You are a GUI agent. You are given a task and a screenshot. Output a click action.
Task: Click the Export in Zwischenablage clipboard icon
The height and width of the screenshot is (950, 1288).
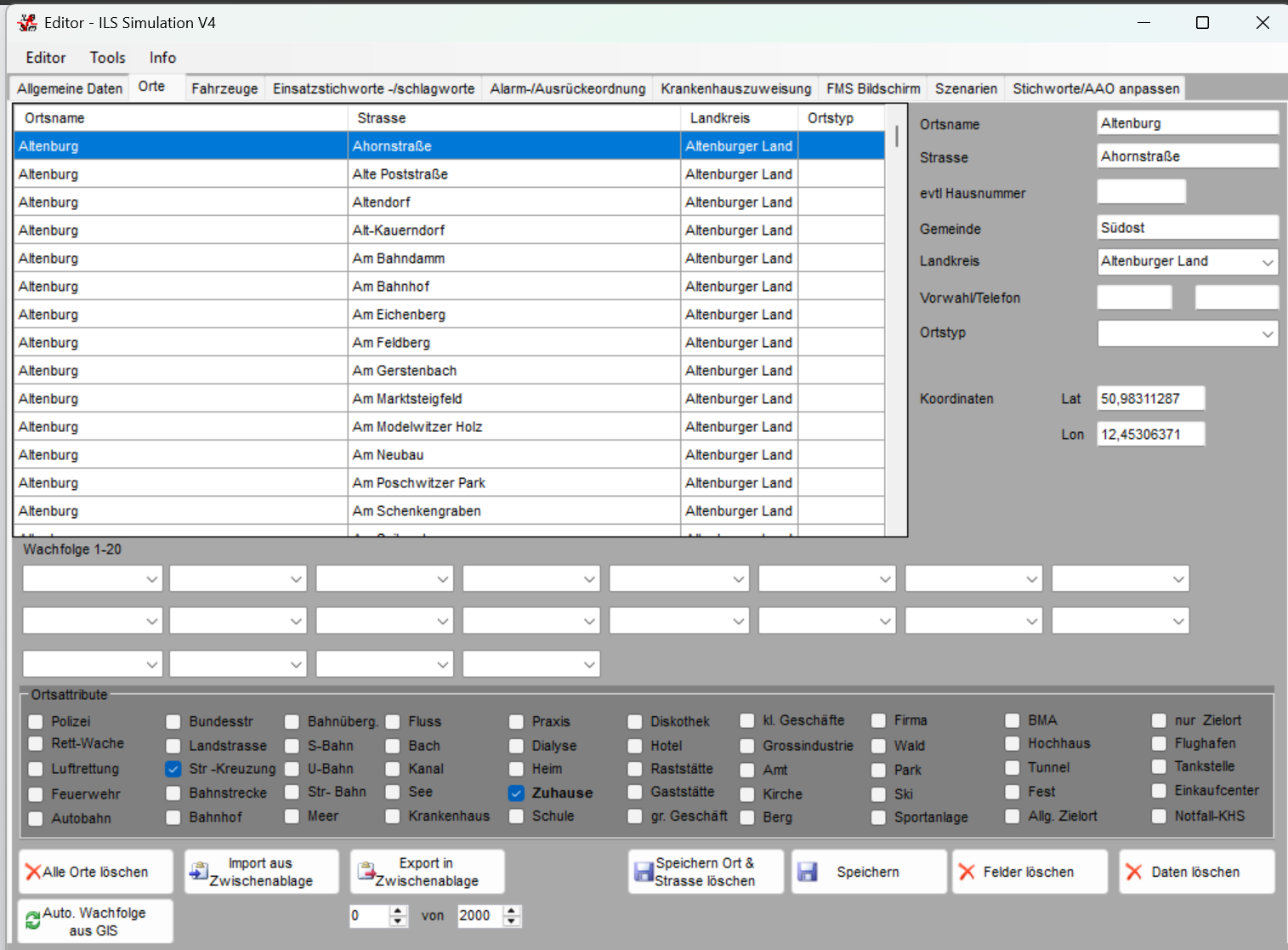366,871
